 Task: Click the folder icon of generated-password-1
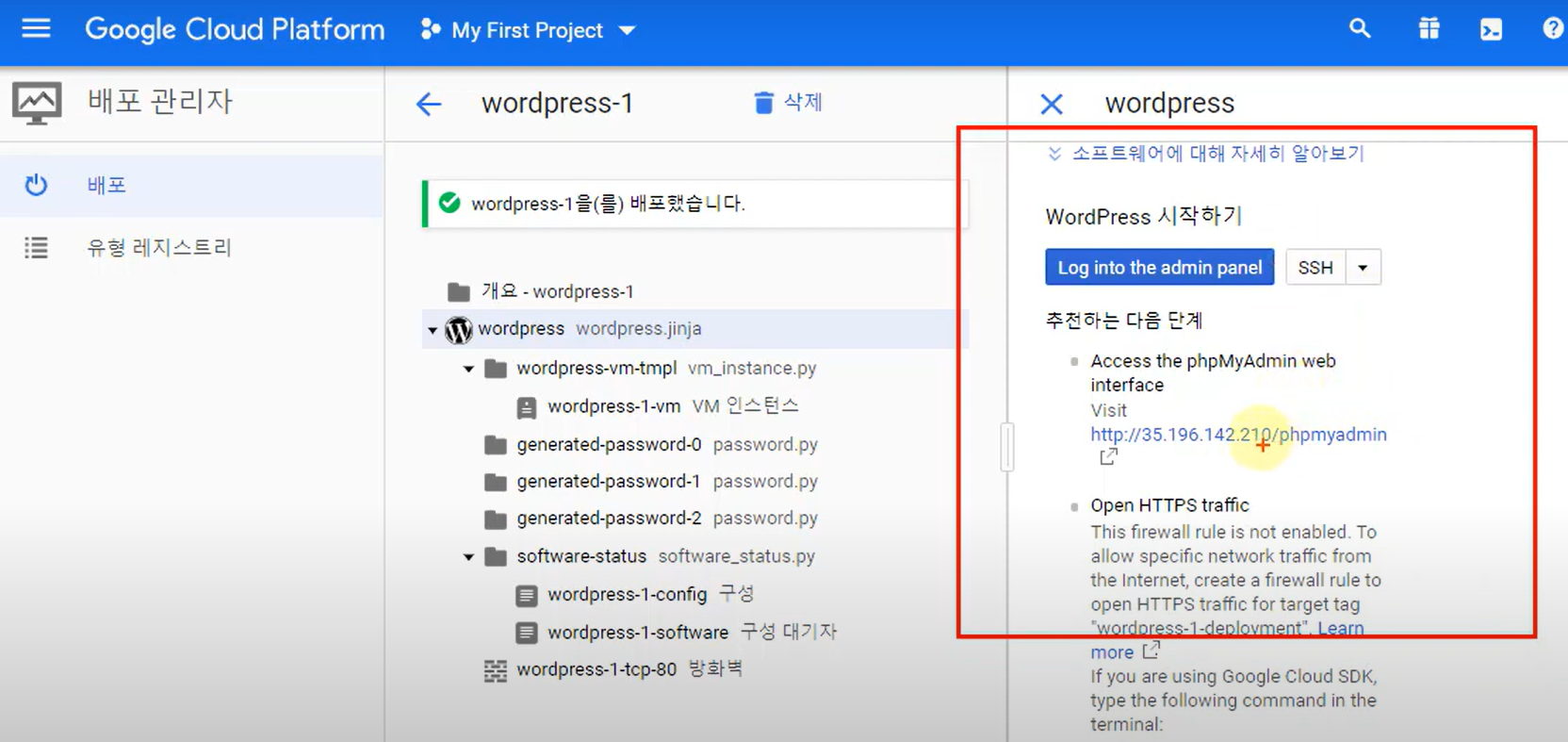[x=496, y=482]
